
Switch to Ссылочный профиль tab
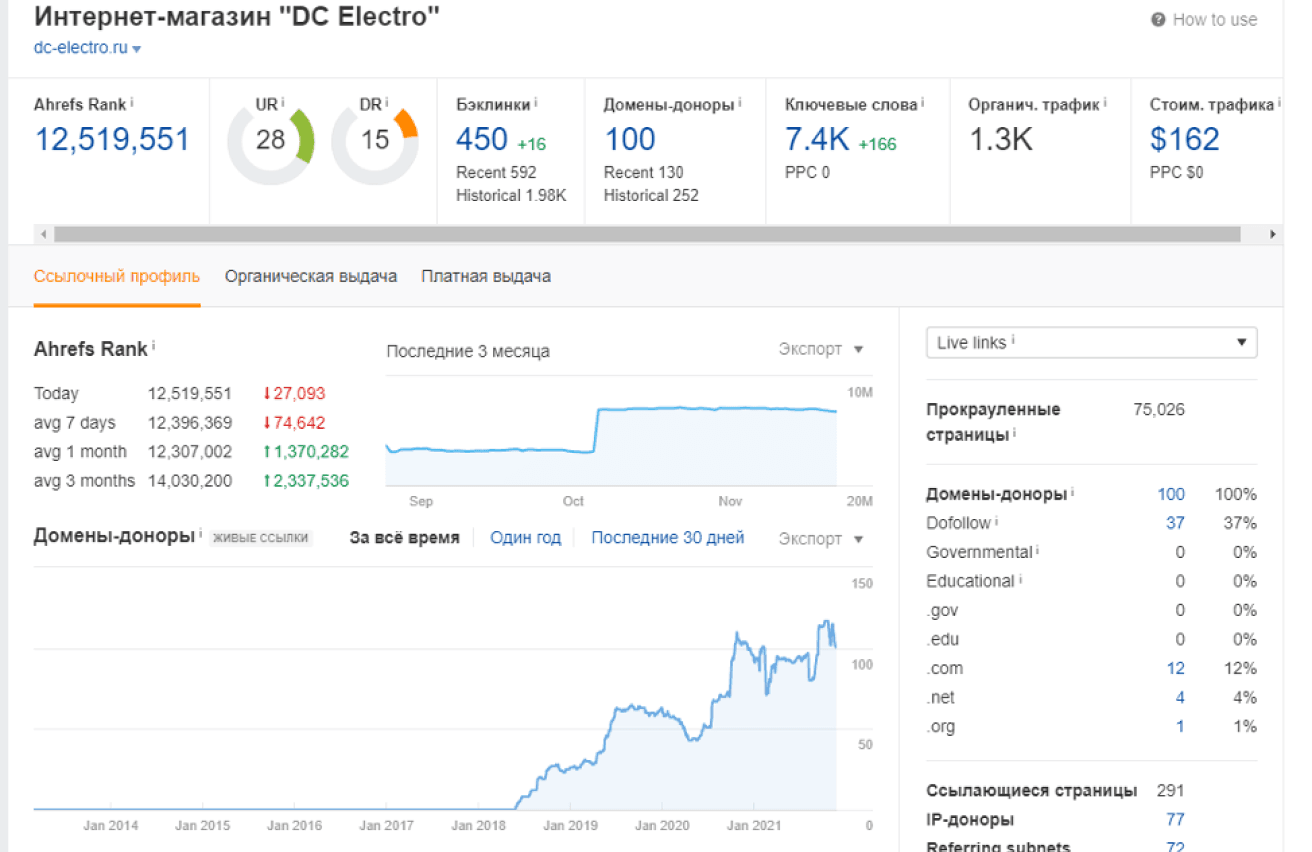pos(117,276)
